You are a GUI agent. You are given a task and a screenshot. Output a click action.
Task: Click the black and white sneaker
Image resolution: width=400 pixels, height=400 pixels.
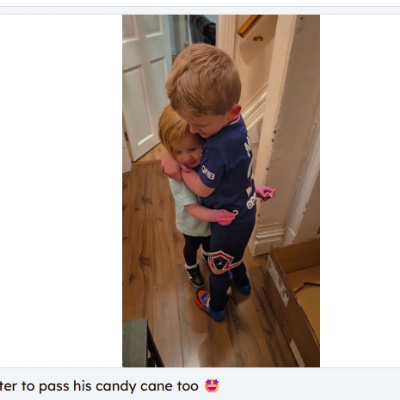(195, 275)
